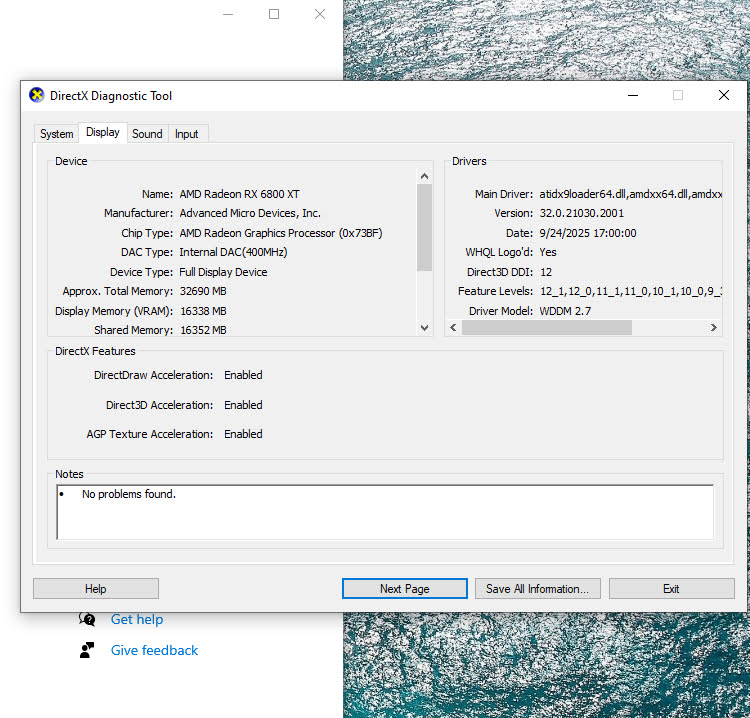Minimize the background Settings window
Viewport: 750px width, 718px height.
point(228,14)
